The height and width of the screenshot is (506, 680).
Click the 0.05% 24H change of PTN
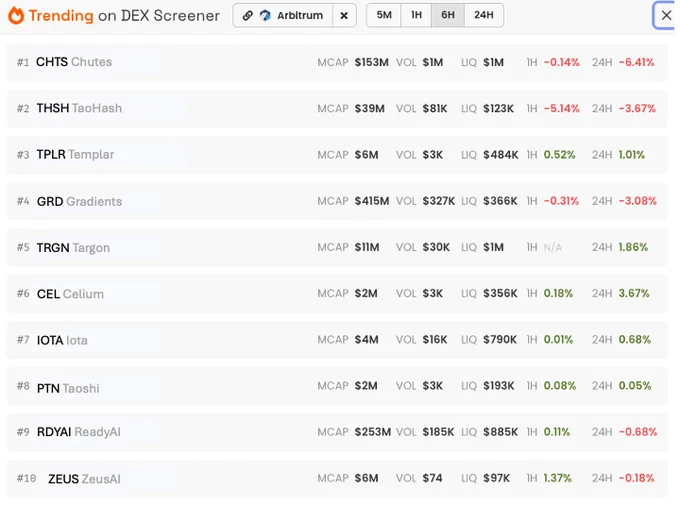635,386
